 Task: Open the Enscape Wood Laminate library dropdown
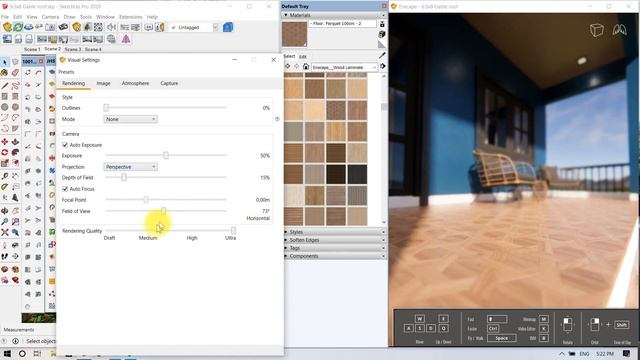(344, 67)
